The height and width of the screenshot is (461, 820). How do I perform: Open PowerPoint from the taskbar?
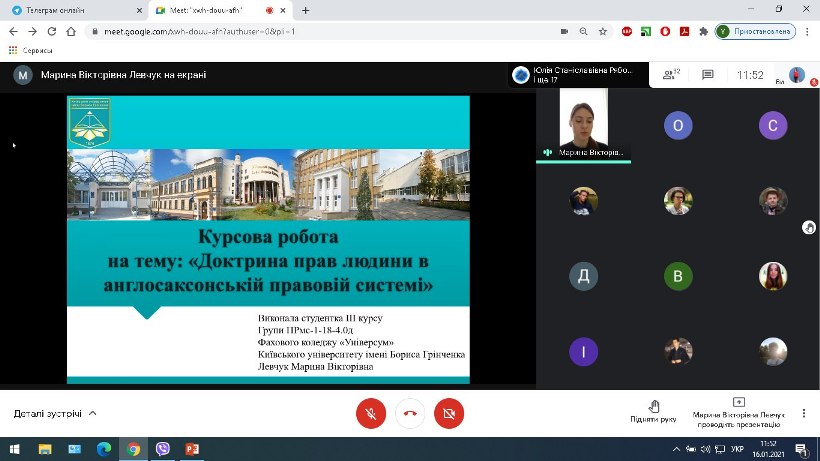tap(191, 449)
